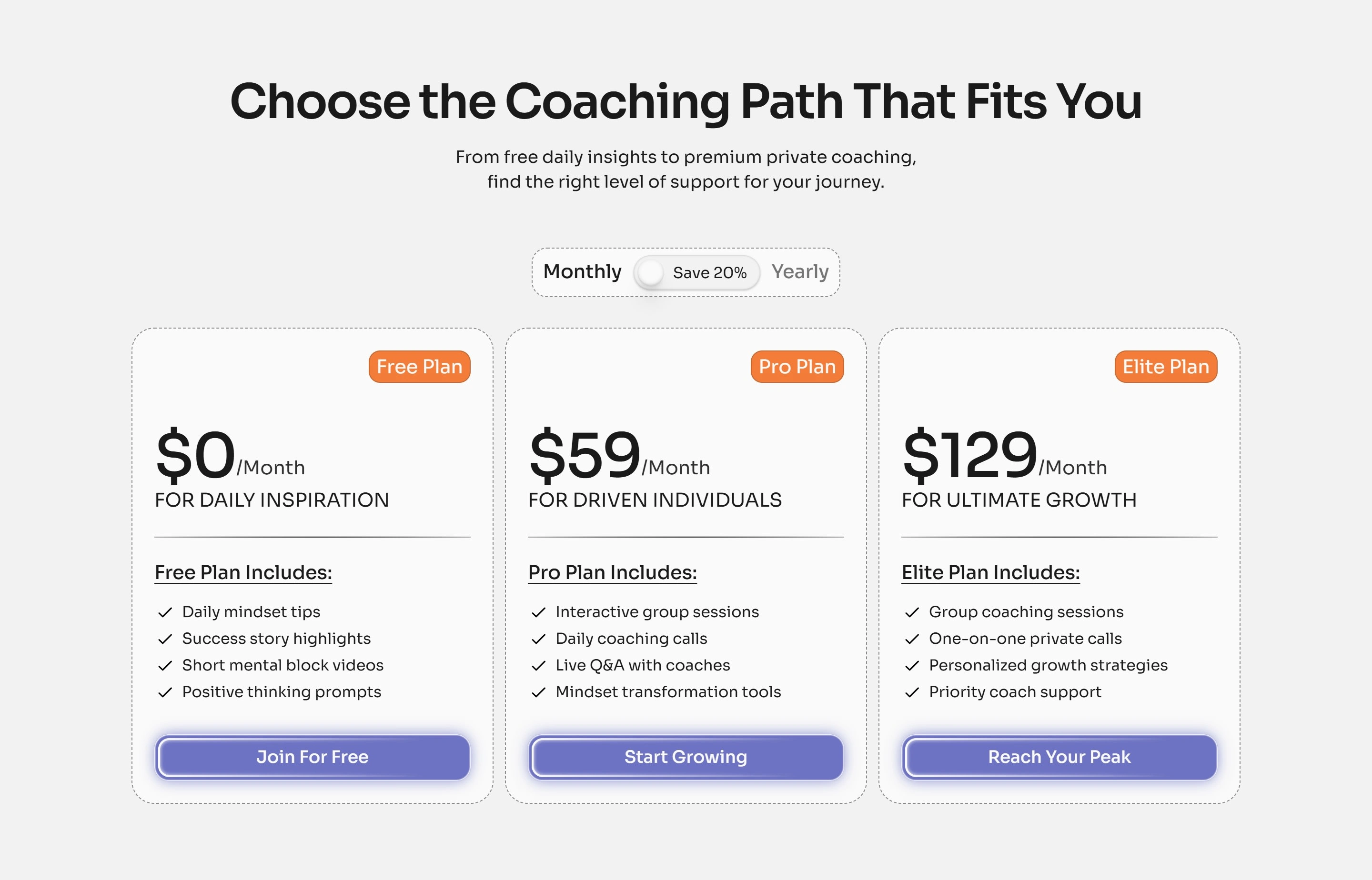Viewport: 1372px width, 880px height.
Task: Click the Start Growing button
Action: pos(686,757)
